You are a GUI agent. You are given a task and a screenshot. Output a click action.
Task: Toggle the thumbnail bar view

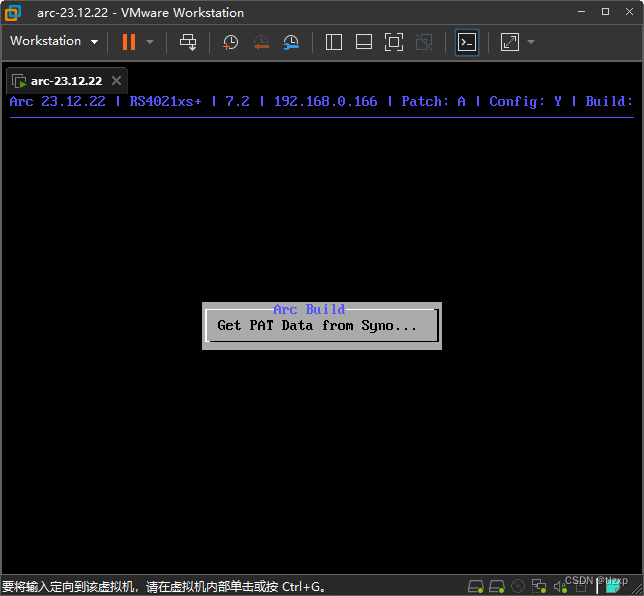(x=364, y=42)
